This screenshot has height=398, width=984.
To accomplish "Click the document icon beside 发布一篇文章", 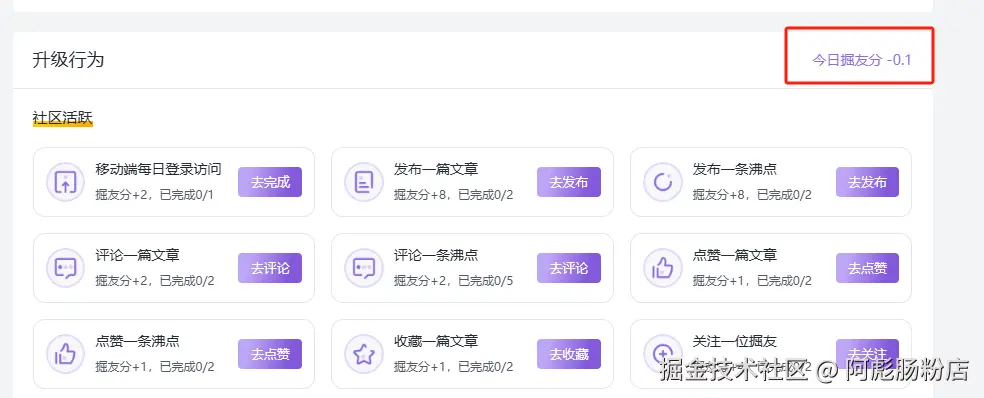I will pyautogui.click(x=364, y=182).
